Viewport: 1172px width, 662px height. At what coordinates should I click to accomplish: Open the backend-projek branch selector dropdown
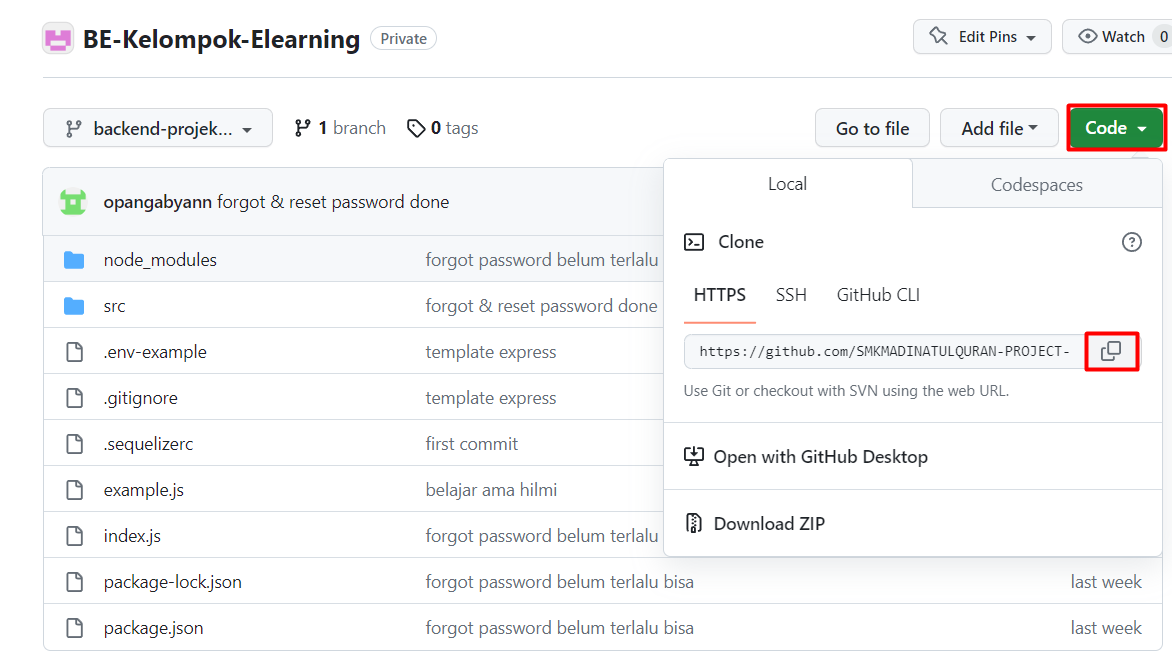(158, 129)
